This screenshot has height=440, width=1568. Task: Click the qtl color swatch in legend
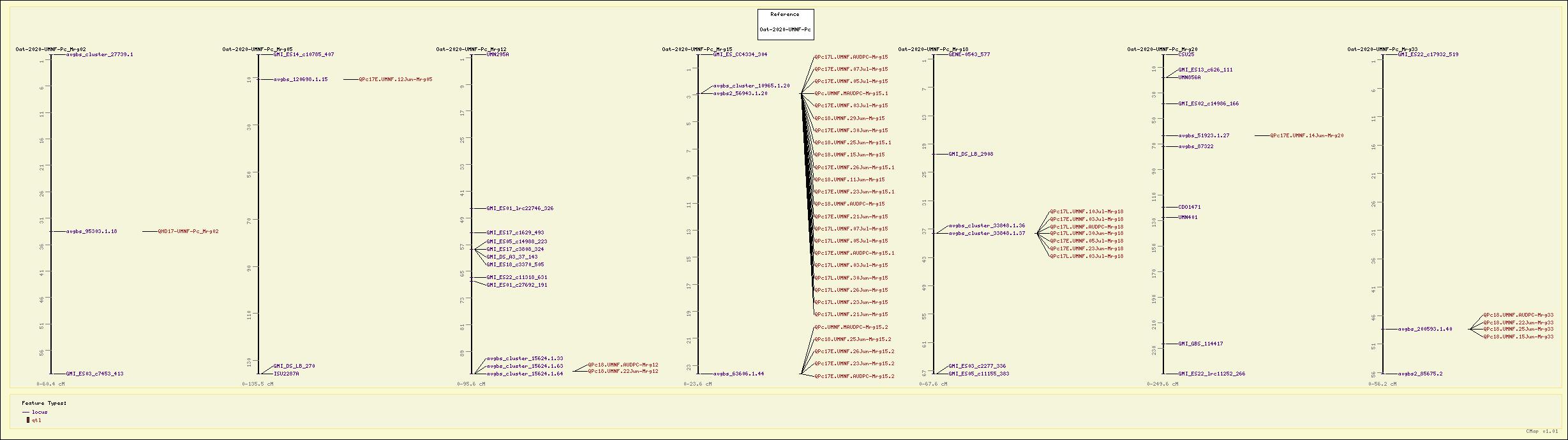(x=27, y=420)
